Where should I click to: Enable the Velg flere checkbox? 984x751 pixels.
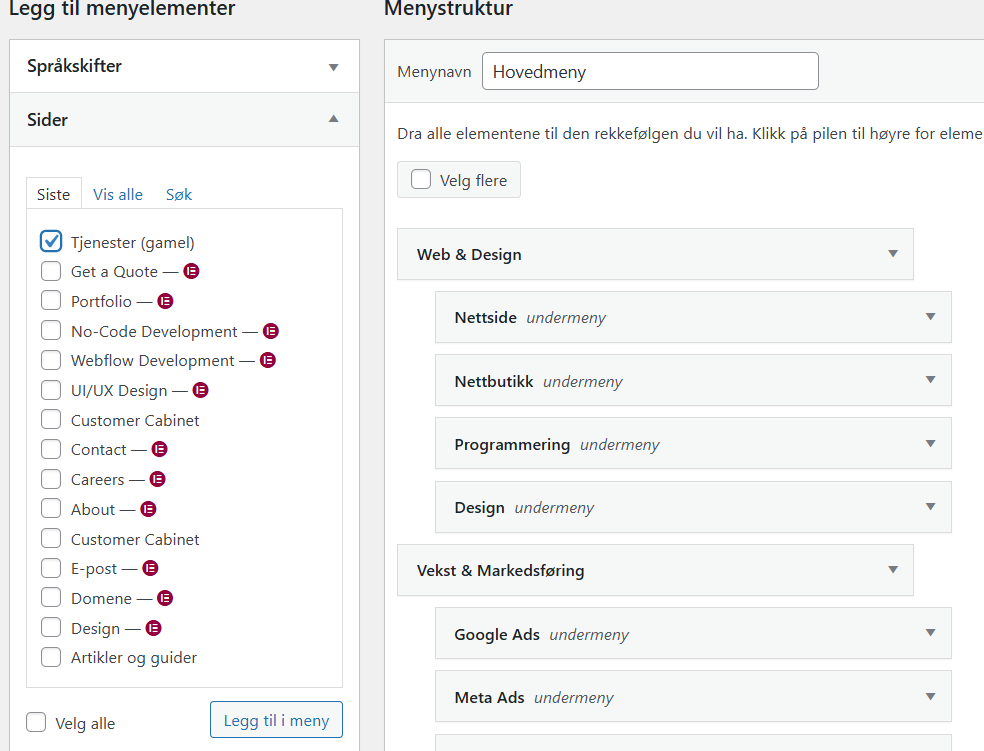pos(421,180)
